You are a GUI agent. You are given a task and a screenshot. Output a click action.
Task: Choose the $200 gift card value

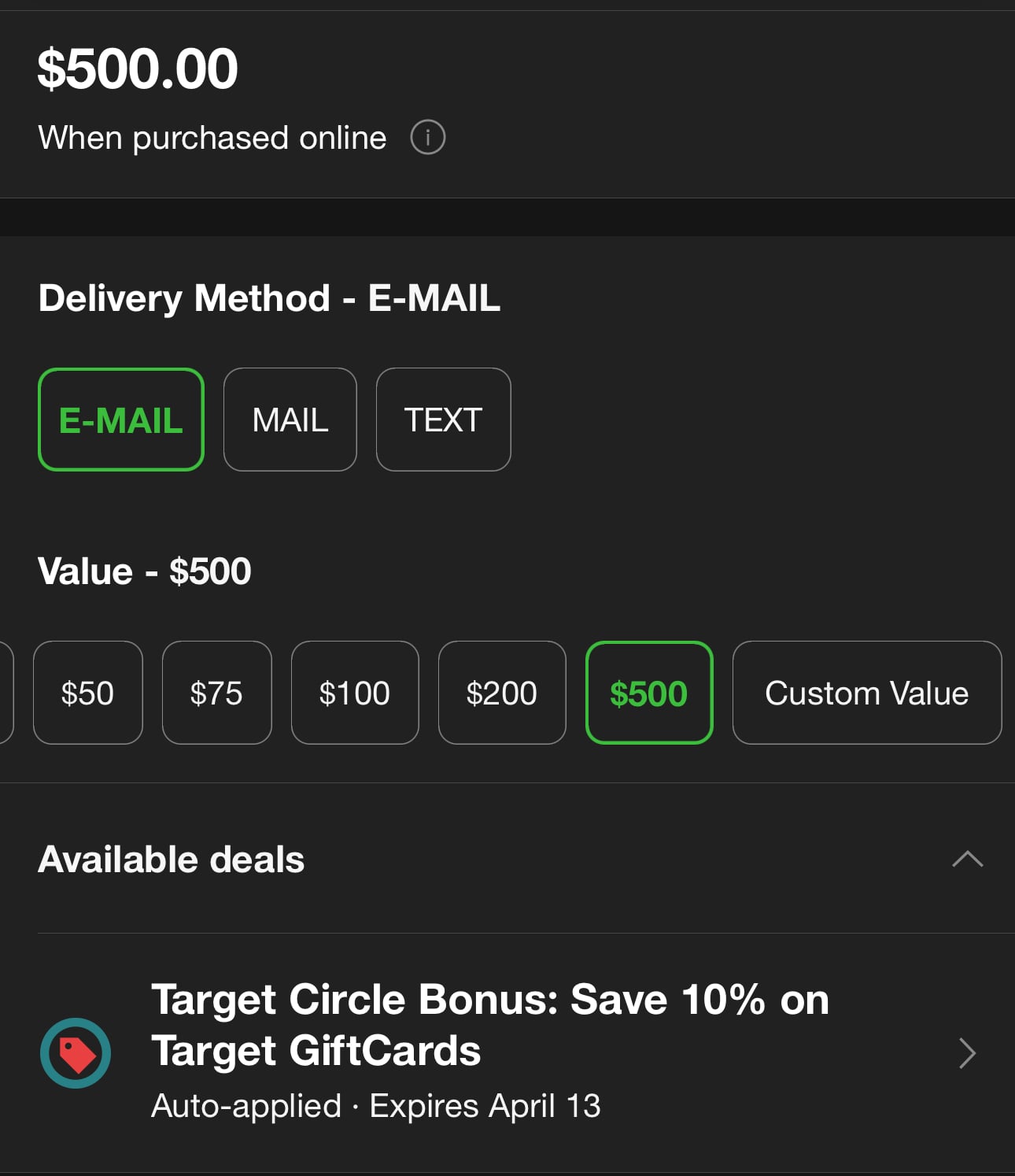502,693
